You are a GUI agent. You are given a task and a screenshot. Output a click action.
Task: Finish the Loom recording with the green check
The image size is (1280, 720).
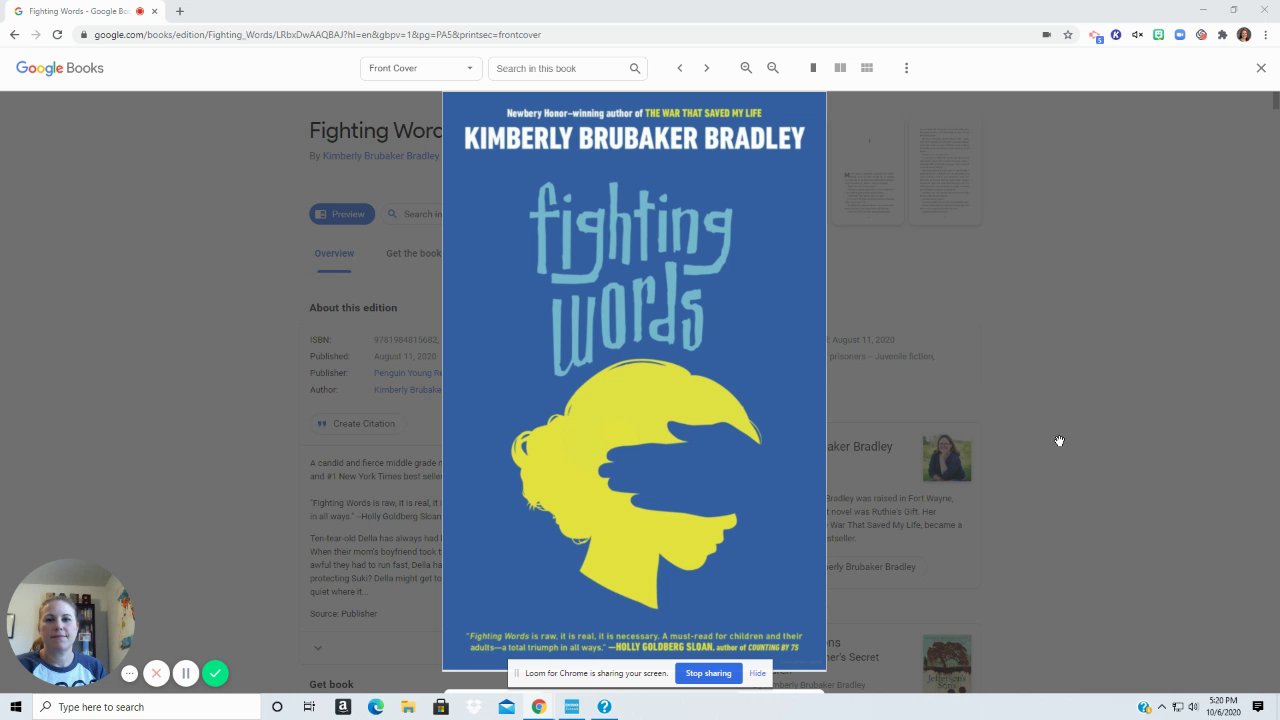point(215,674)
